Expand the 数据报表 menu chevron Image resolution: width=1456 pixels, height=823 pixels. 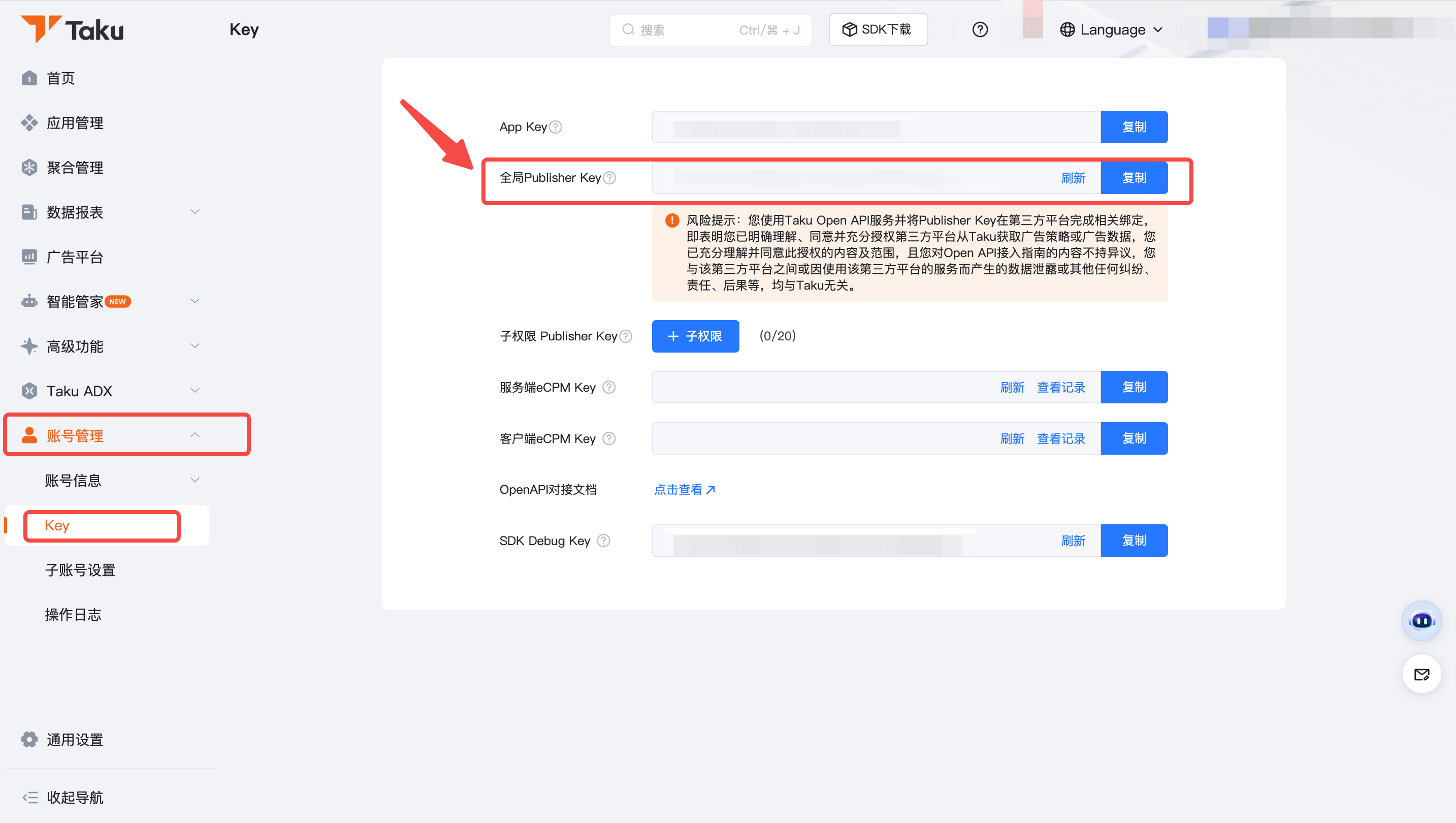click(x=195, y=212)
